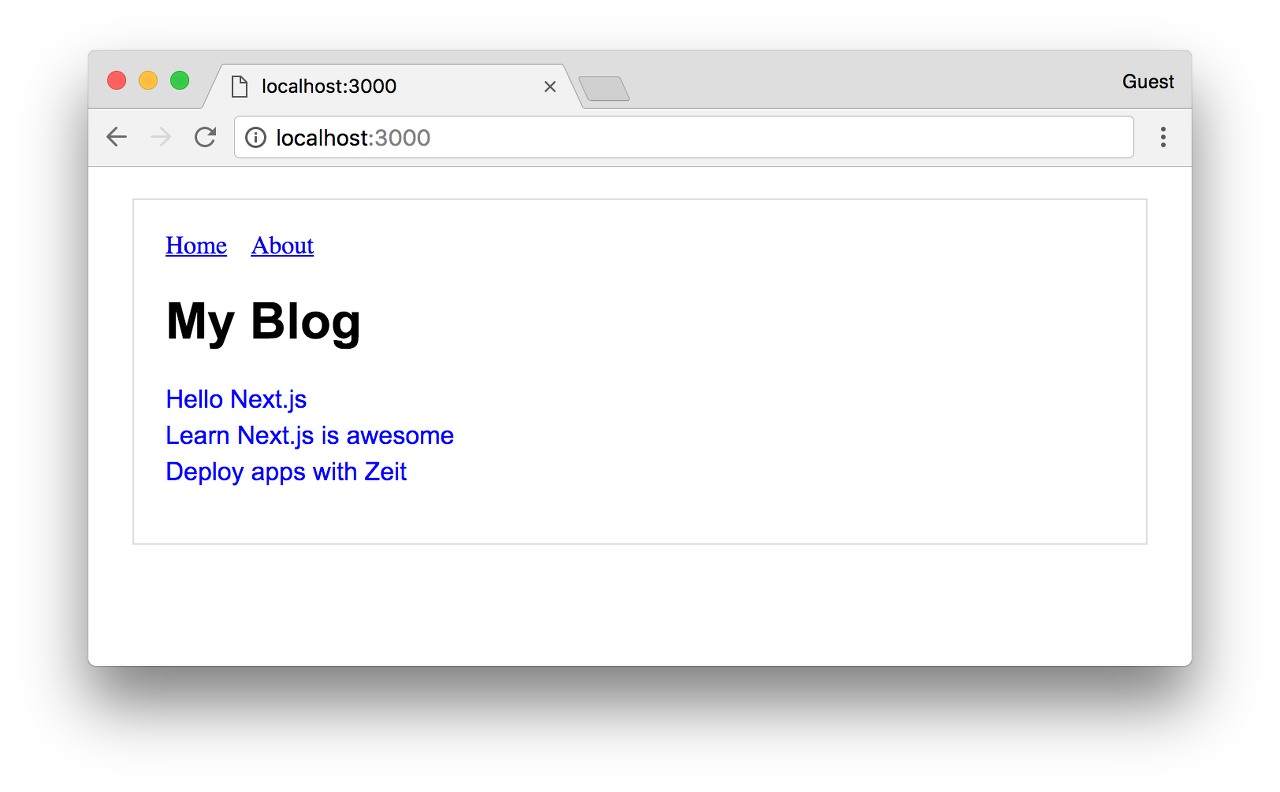
Task: Close the localhost:3000 tab
Action: (x=549, y=87)
